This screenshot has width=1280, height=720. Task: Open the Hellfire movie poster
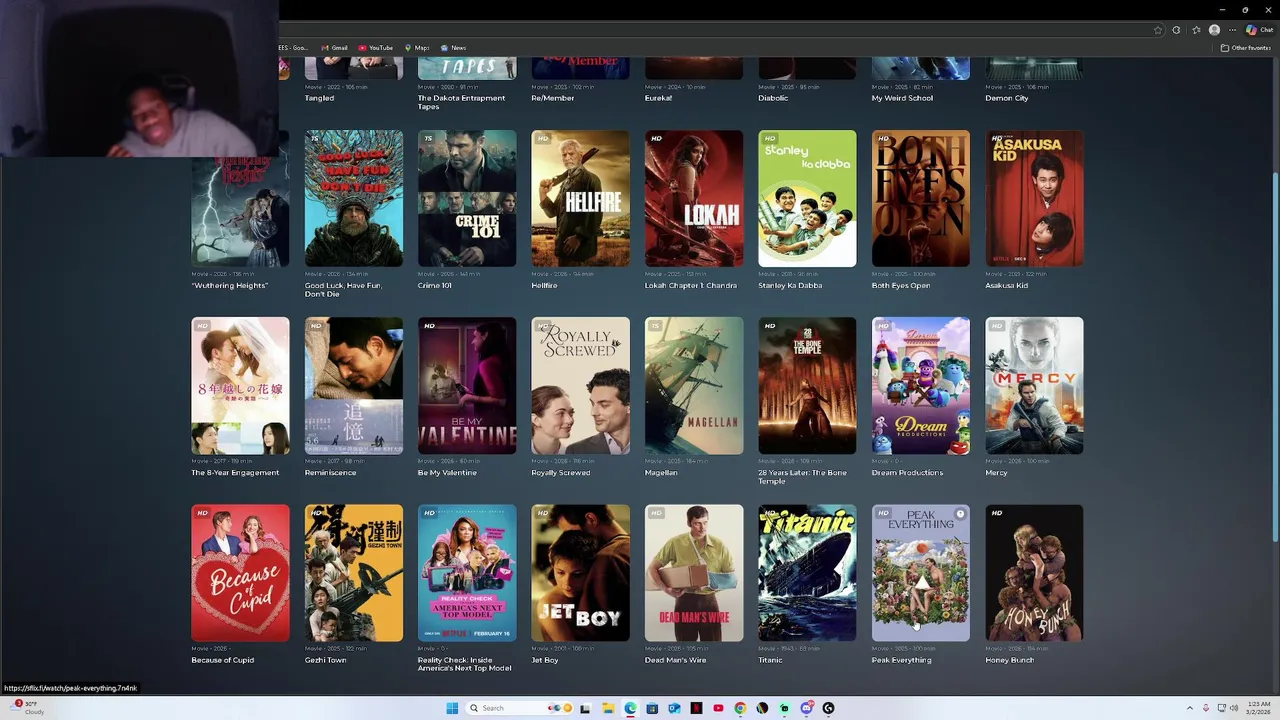click(x=580, y=198)
